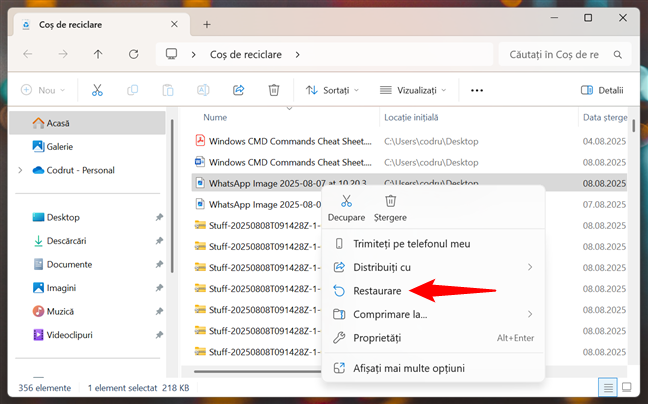
Task: Expand the Comprimare la... submenu arrow
Action: click(x=530, y=314)
